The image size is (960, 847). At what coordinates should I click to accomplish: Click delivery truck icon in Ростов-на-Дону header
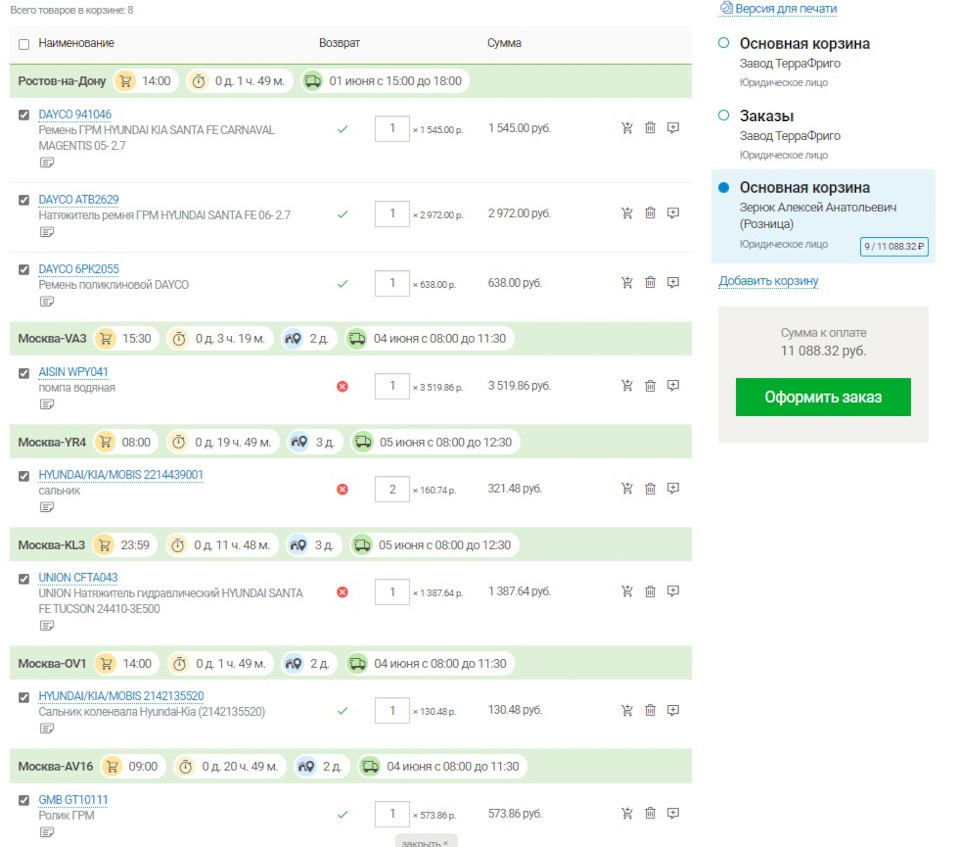[x=313, y=81]
